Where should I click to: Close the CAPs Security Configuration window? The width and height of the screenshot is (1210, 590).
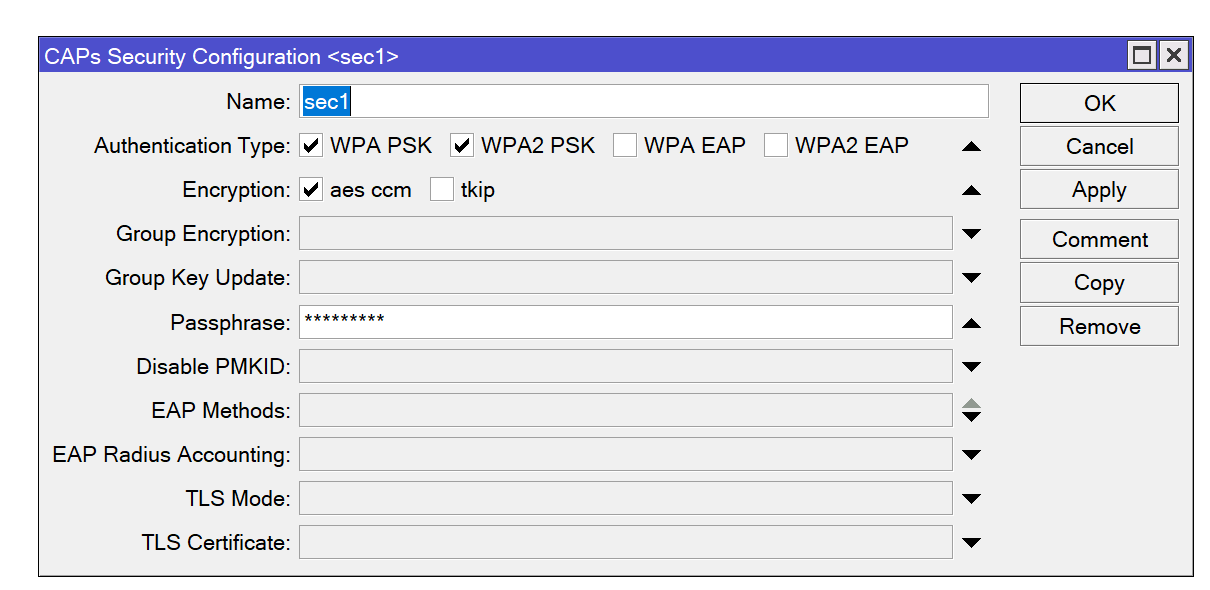tap(1173, 56)
